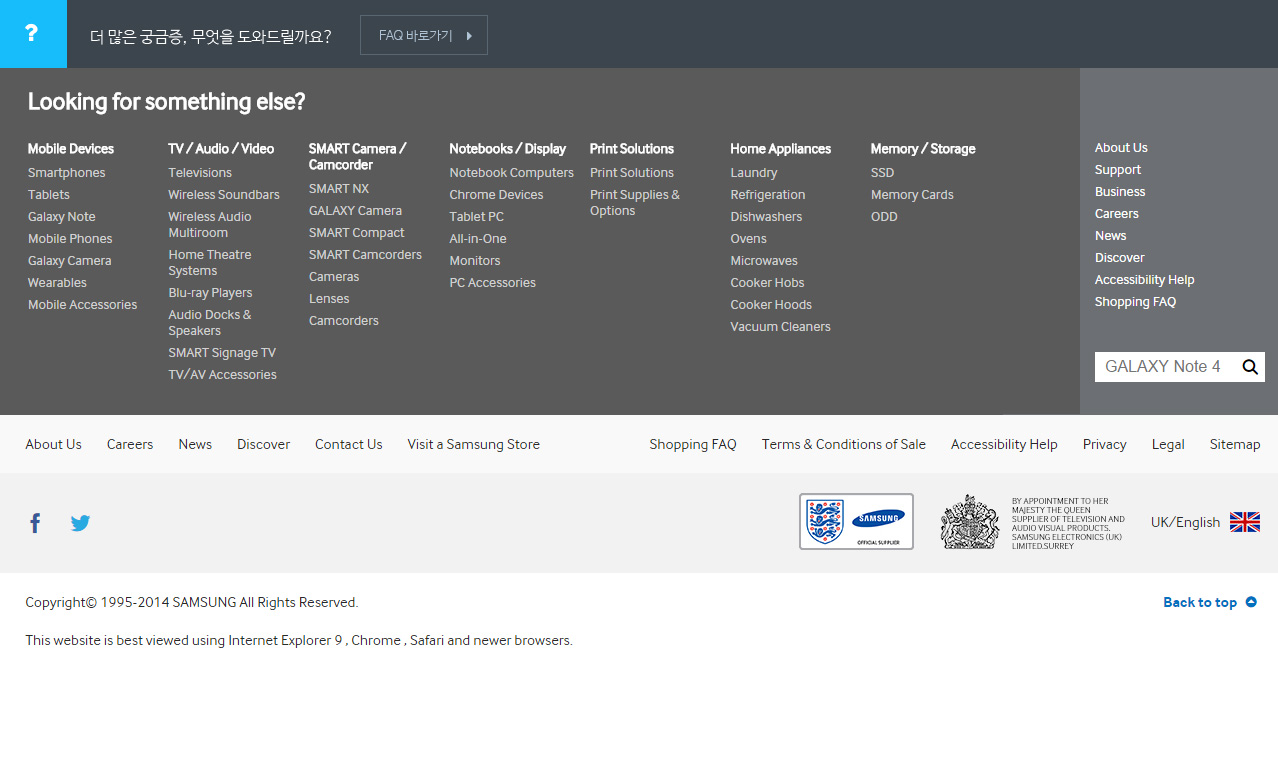Open the Smartphones link

[x=67, y=173]
